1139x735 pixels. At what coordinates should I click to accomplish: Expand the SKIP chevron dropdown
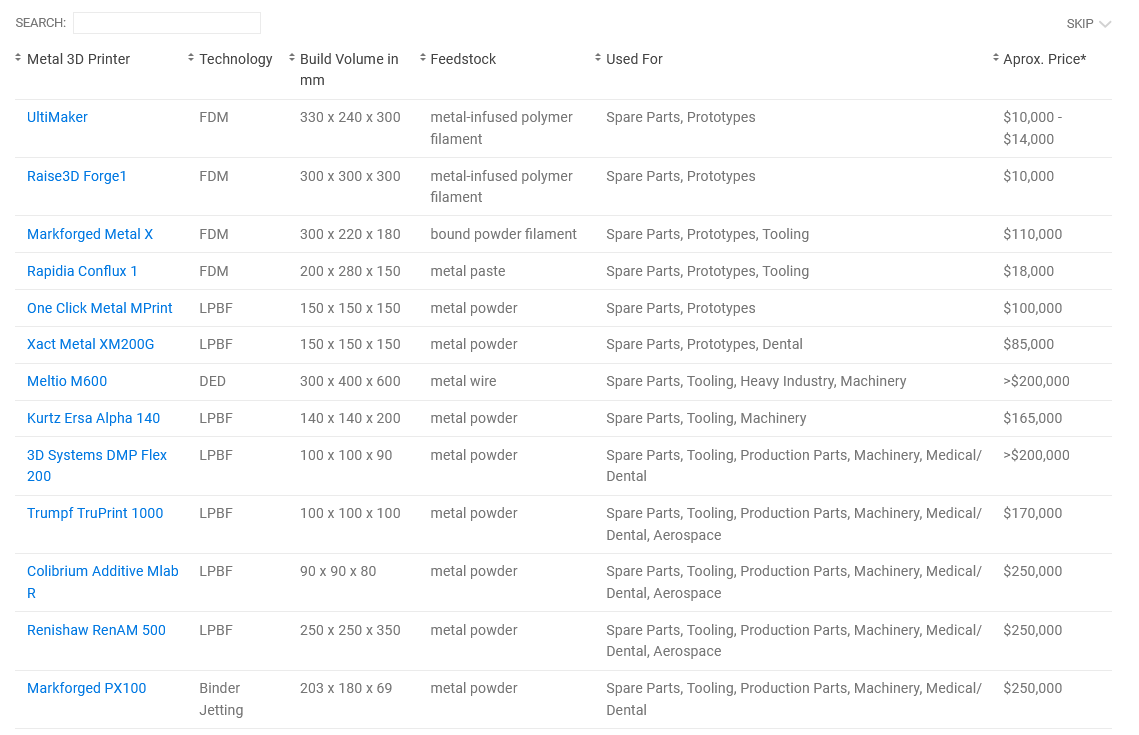pyautogui.click(x=1104, y=24)
